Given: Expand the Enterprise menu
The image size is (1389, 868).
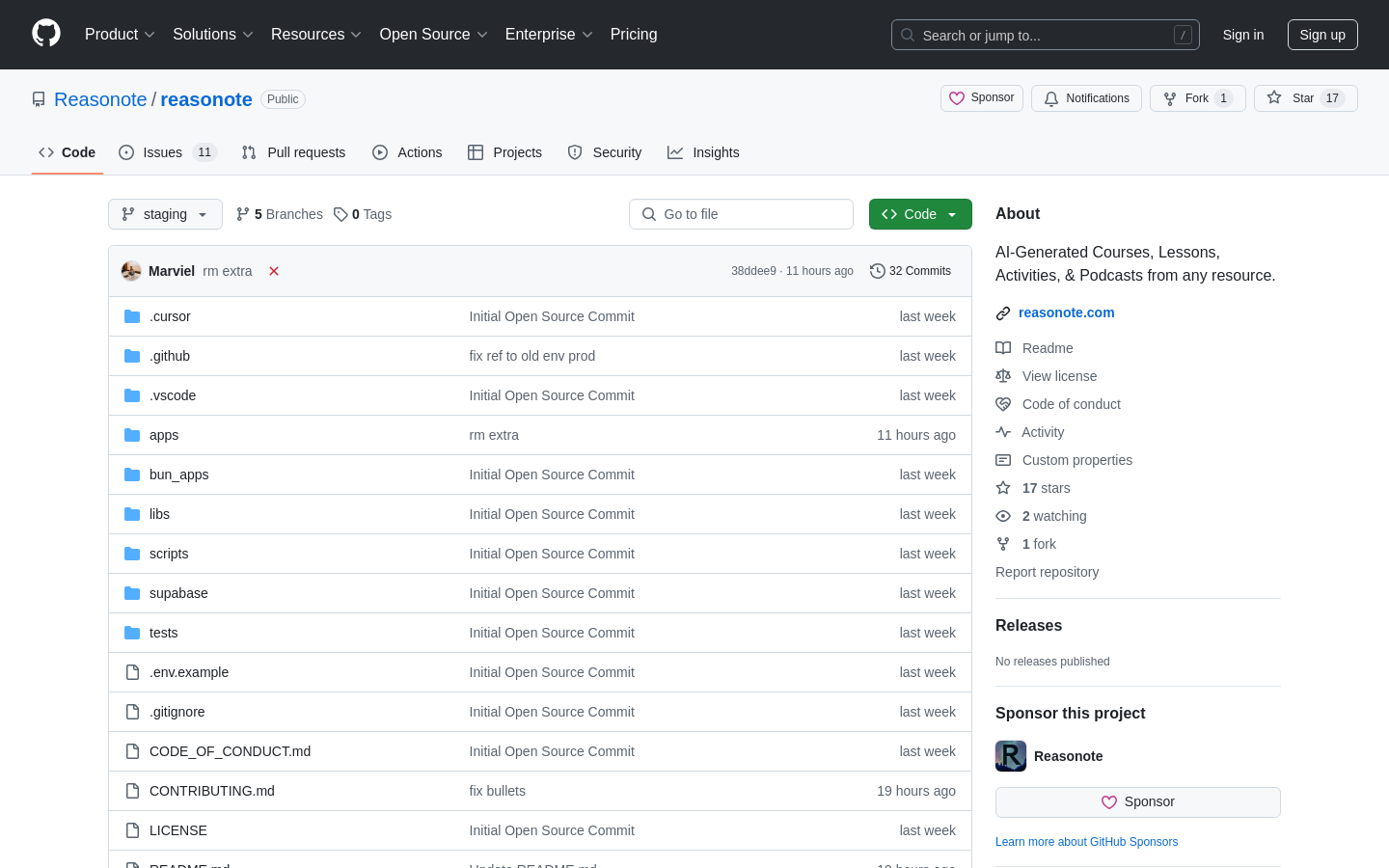Looking at the screenshot, I should [x=549, y=35].
